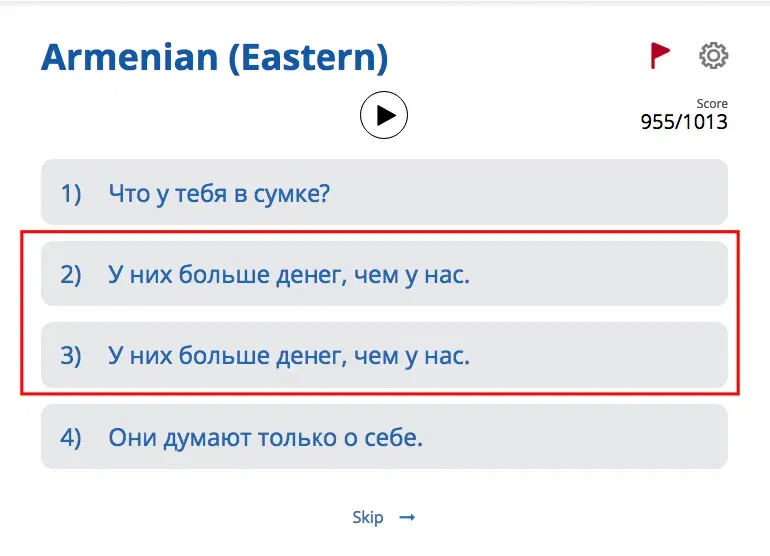Click the 'Score' label
The image size is (770, 556).
[x=712, y=104]
